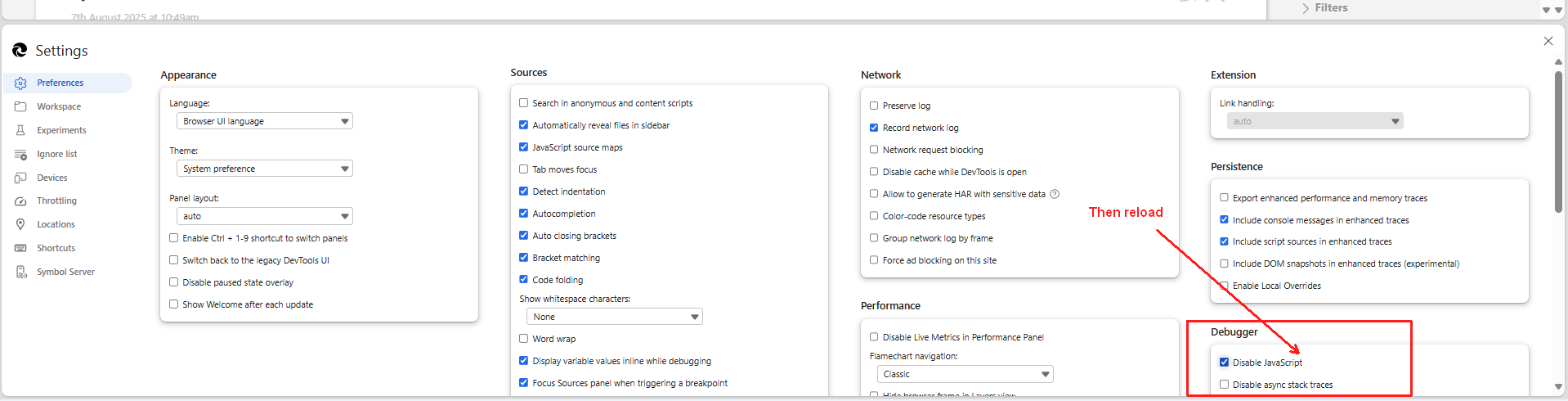Screen dimensions: 1568x401
Task: Open the Theme dropdown
Action: pos(264,169)
